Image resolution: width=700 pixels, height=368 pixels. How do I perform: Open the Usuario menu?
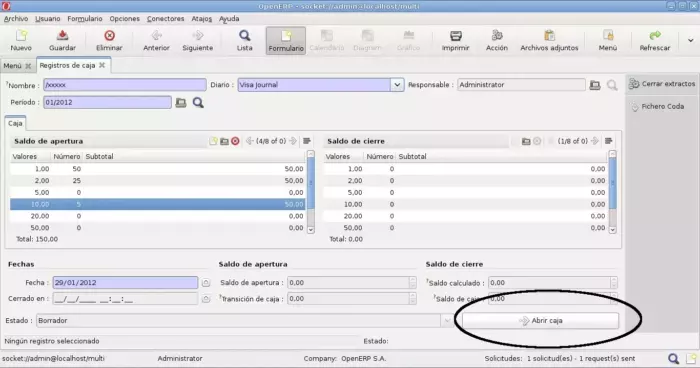[48, 19]
